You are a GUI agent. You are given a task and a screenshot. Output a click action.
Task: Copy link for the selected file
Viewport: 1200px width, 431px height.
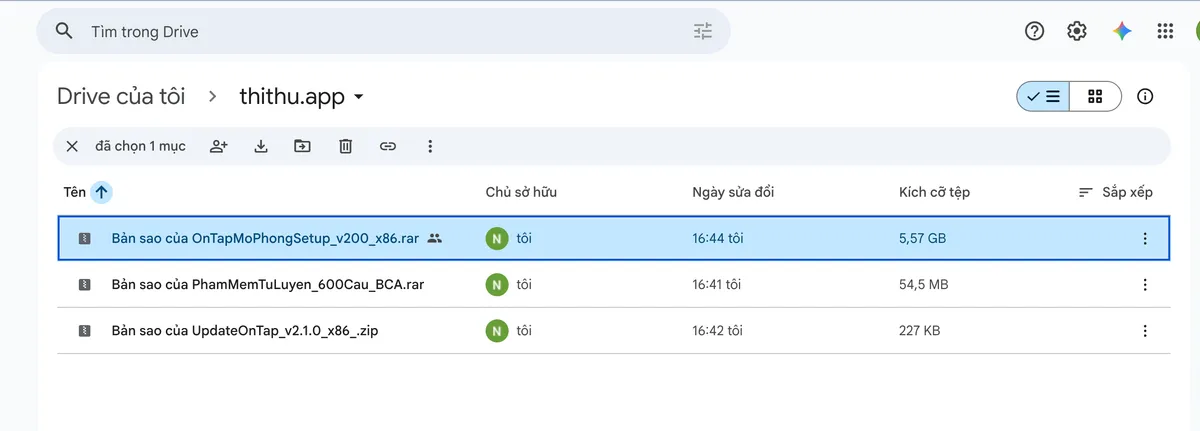coord(388,146)
